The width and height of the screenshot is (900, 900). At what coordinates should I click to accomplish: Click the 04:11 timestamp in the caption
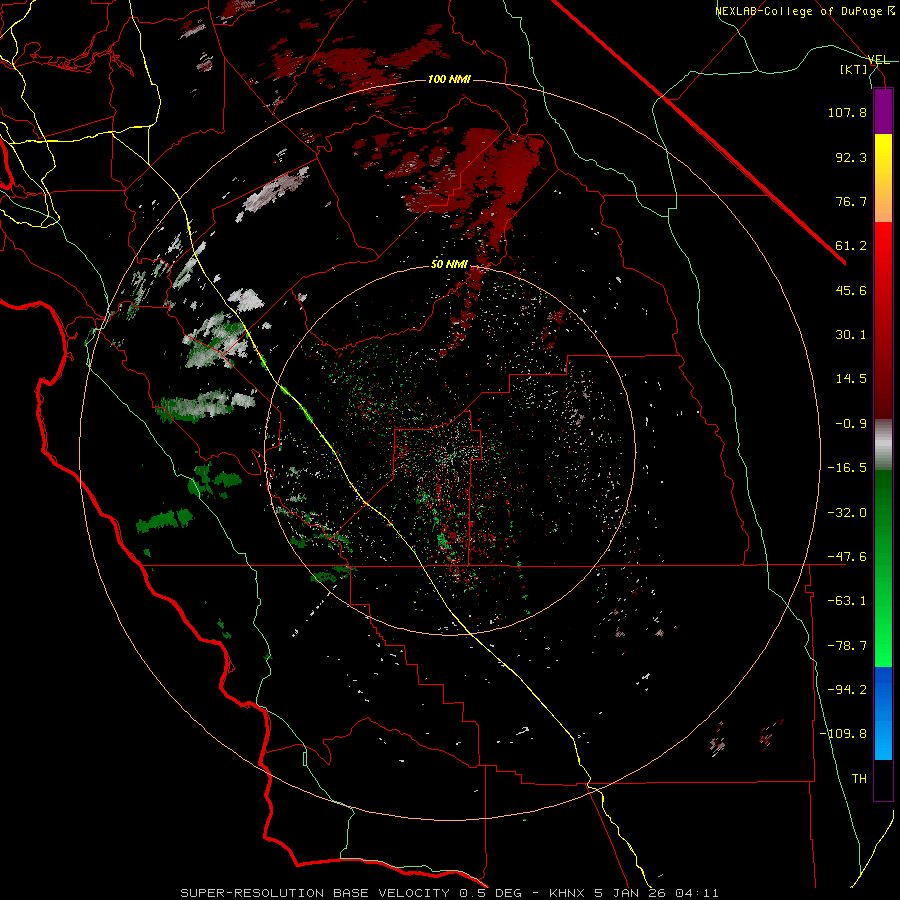(696, 893)
